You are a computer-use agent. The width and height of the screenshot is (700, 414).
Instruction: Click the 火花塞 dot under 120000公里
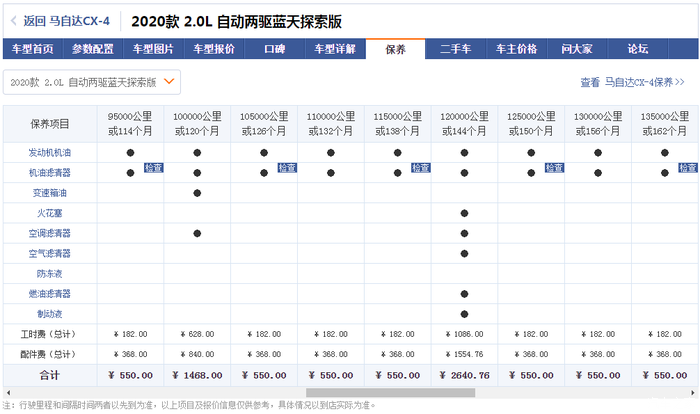point(464,213)
